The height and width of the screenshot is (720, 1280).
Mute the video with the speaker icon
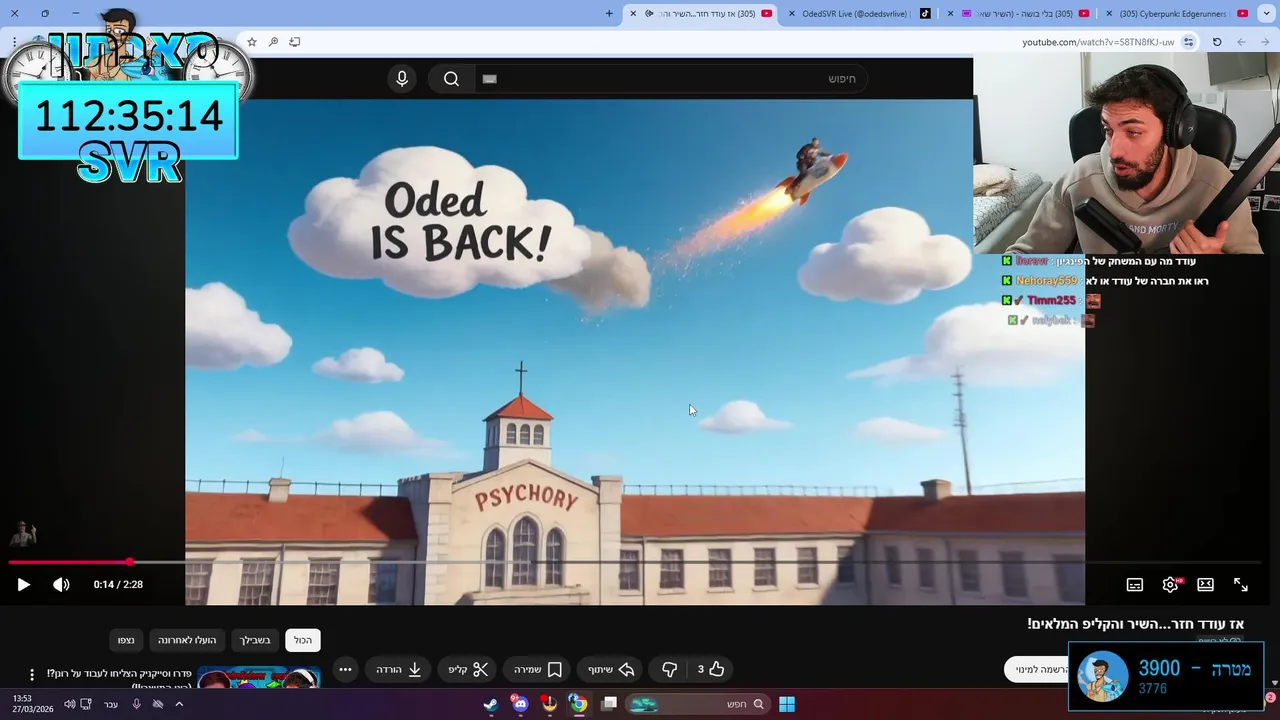[61, 584]
